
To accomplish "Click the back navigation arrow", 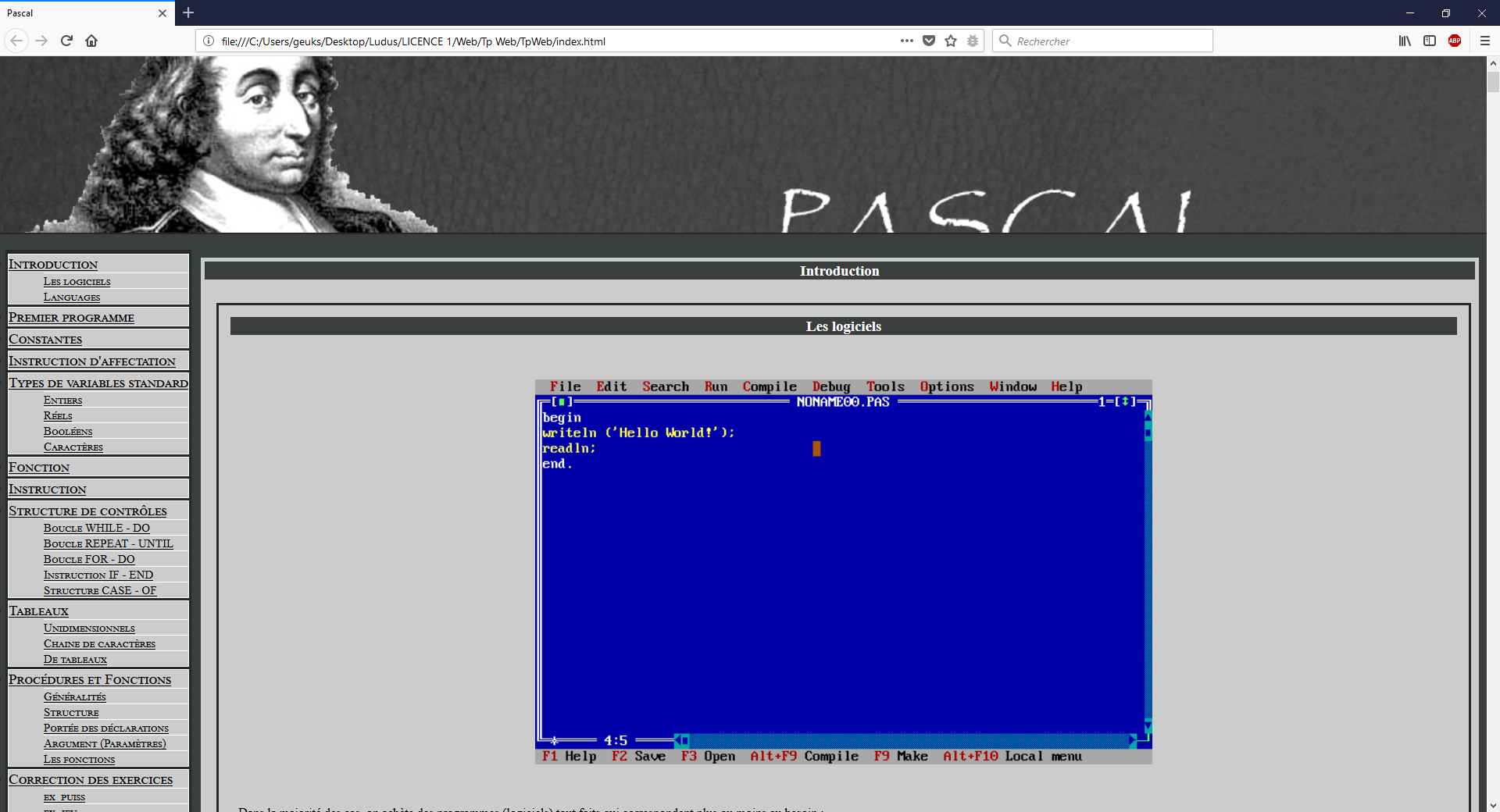I will tap(16, 41).
